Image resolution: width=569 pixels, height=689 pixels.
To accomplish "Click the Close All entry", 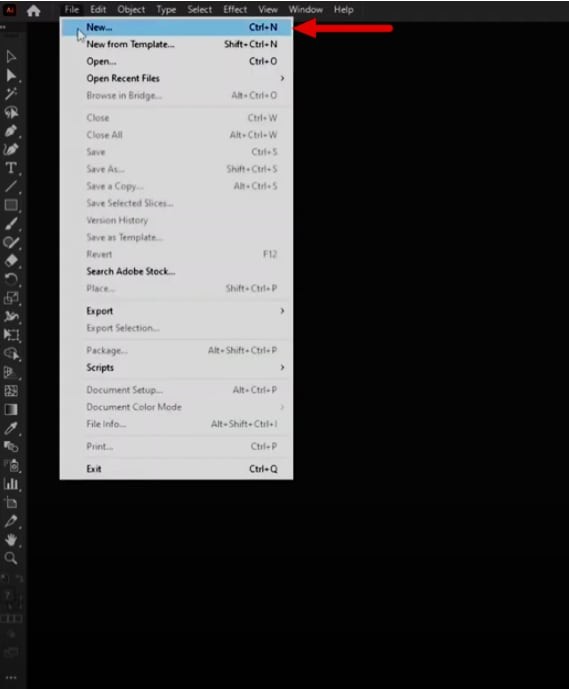I will (176, 135).
